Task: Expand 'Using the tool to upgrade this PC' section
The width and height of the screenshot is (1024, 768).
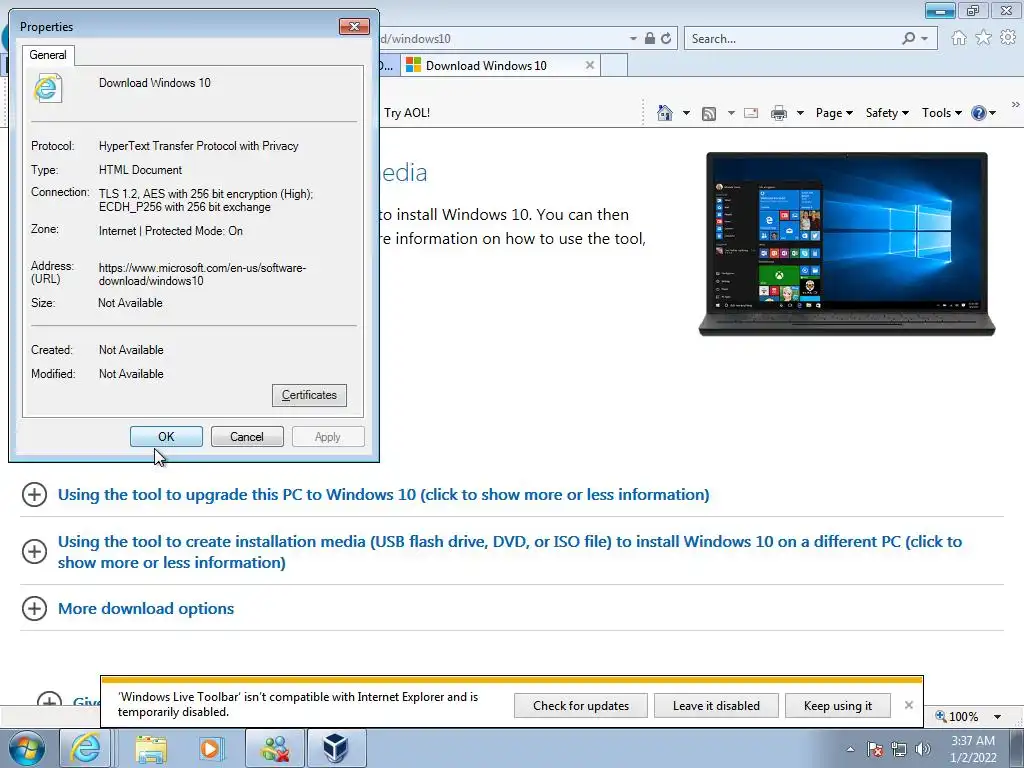Action: [34, 494]
